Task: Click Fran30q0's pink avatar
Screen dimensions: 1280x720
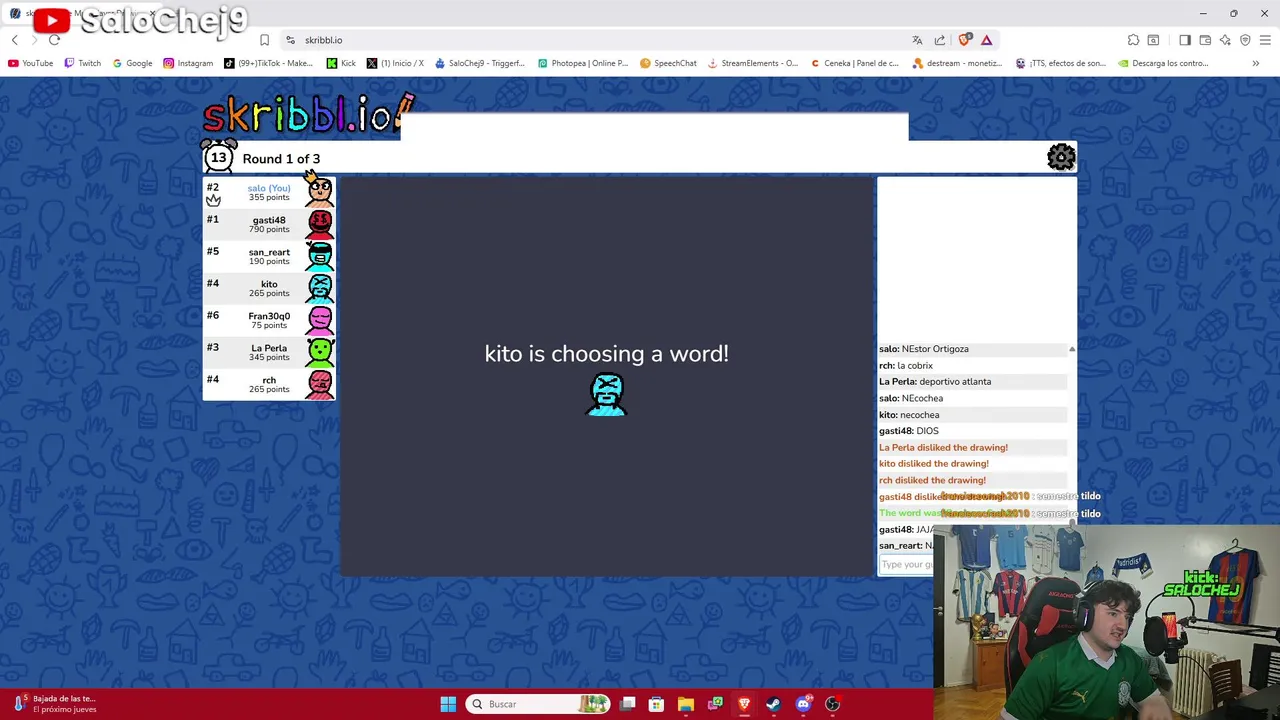Action: point(320,319)
